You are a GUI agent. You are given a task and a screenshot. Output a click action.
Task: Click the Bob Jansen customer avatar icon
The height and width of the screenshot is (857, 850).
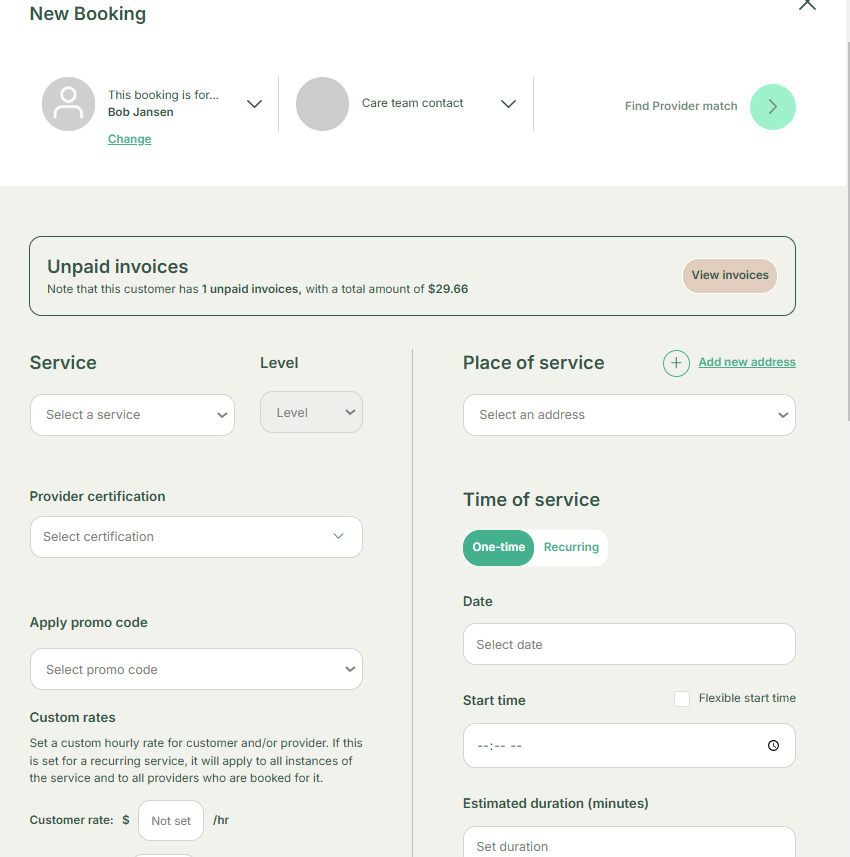tap(68, 104)
